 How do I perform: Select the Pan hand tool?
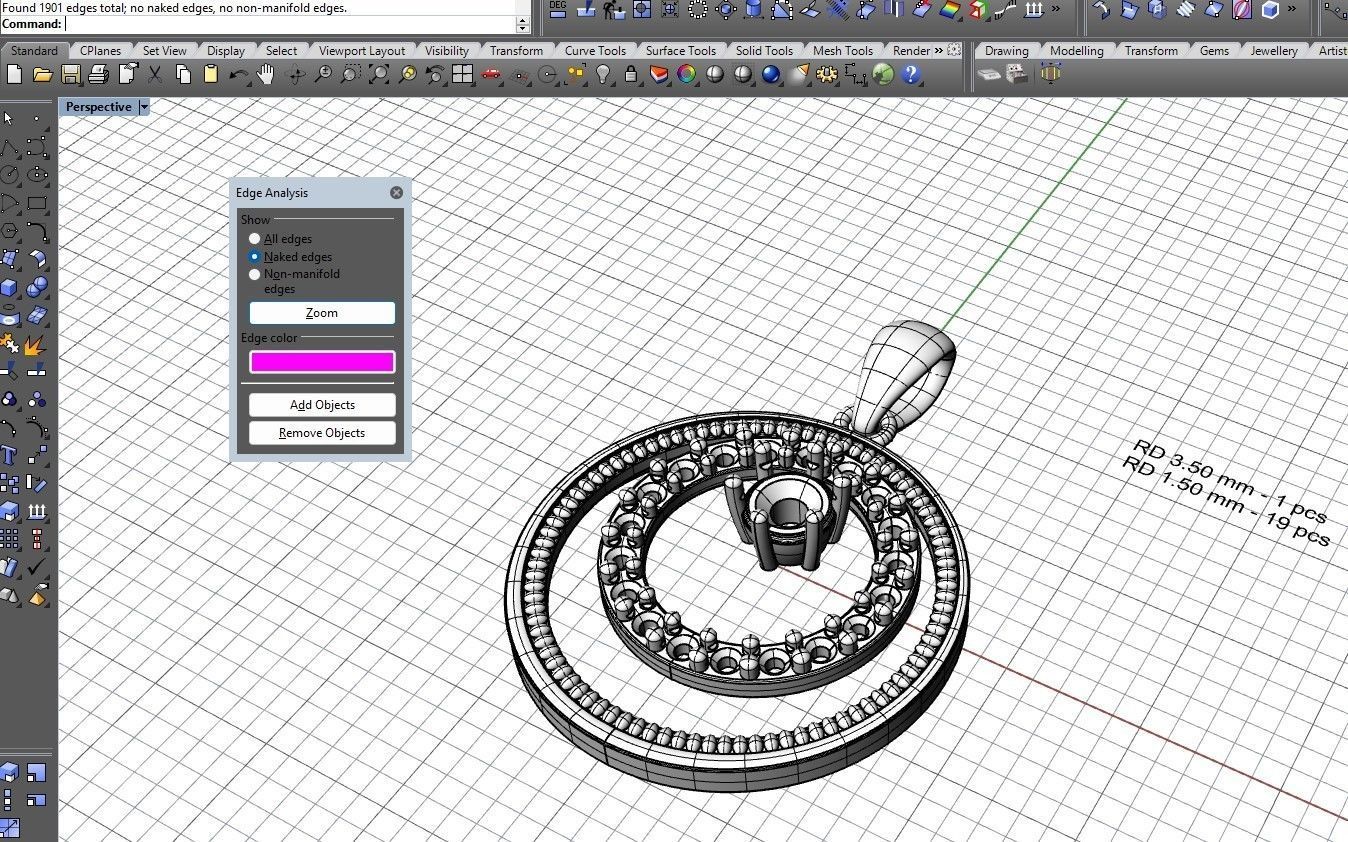pyautogui.click(x=266, y=74)
